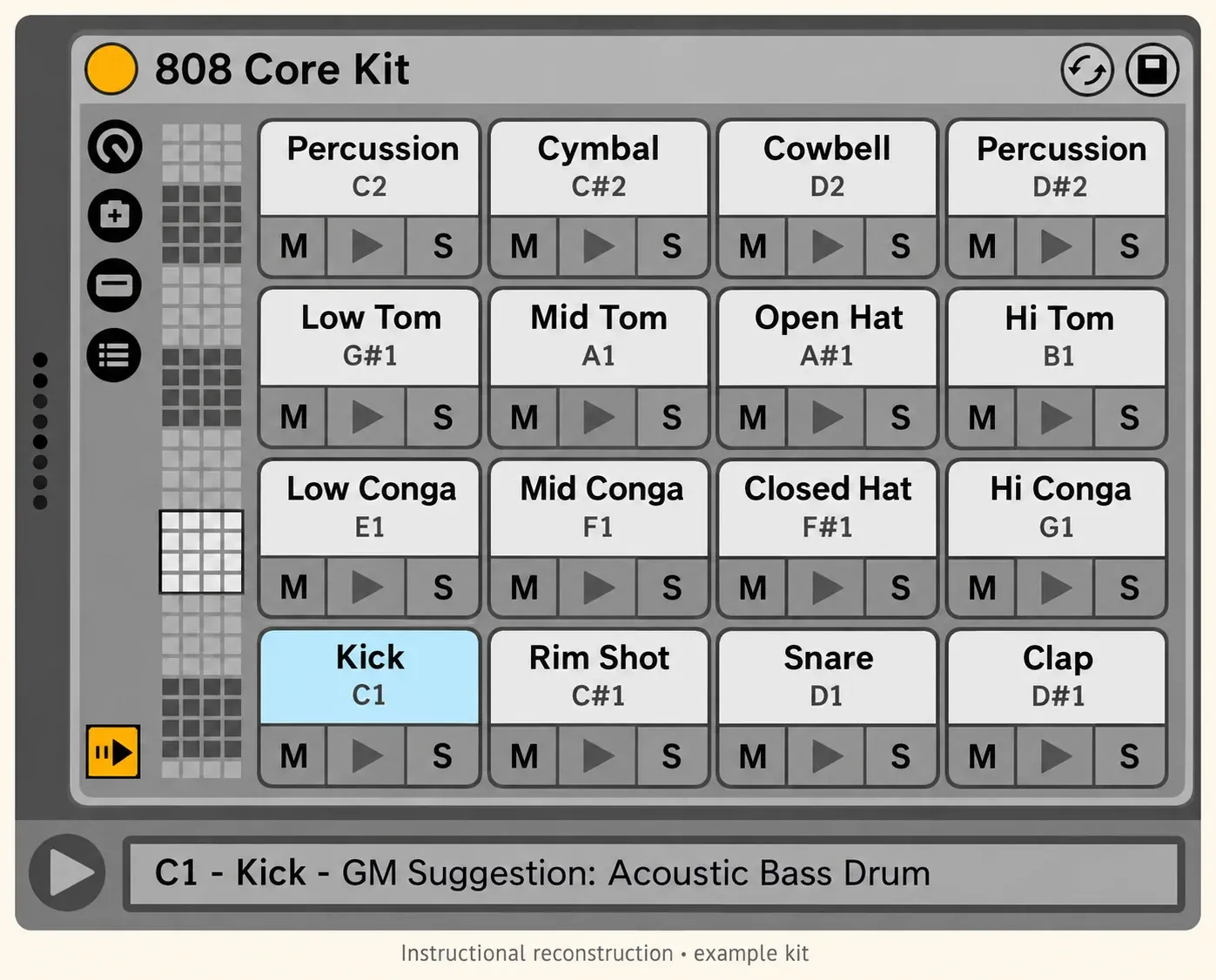Select the Percussion D#2 pad
1216x980 pixels.
1057,168
